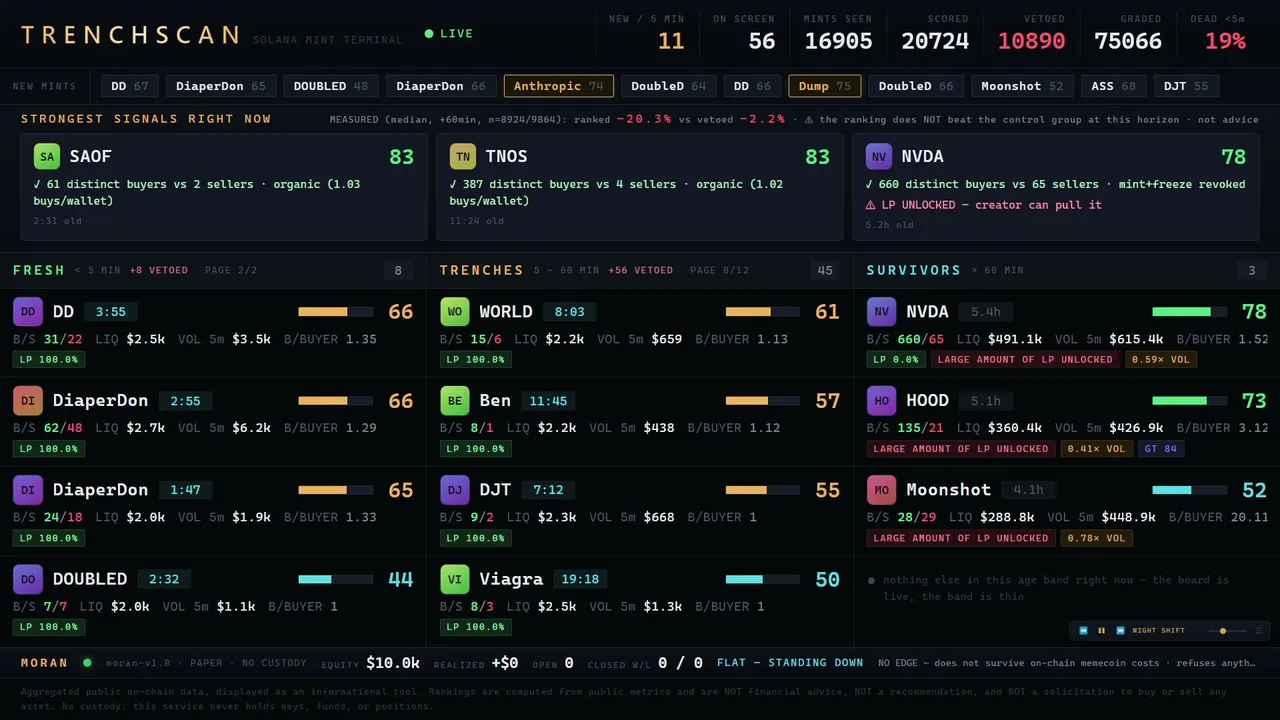The image size is (1280, 720).
Task: Click the 0.41× VOL tag on HOOD
Action: coord(1096,449)
